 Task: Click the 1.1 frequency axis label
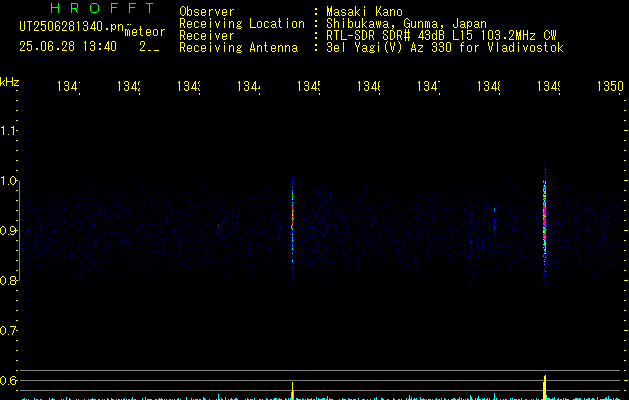point(8,131)
